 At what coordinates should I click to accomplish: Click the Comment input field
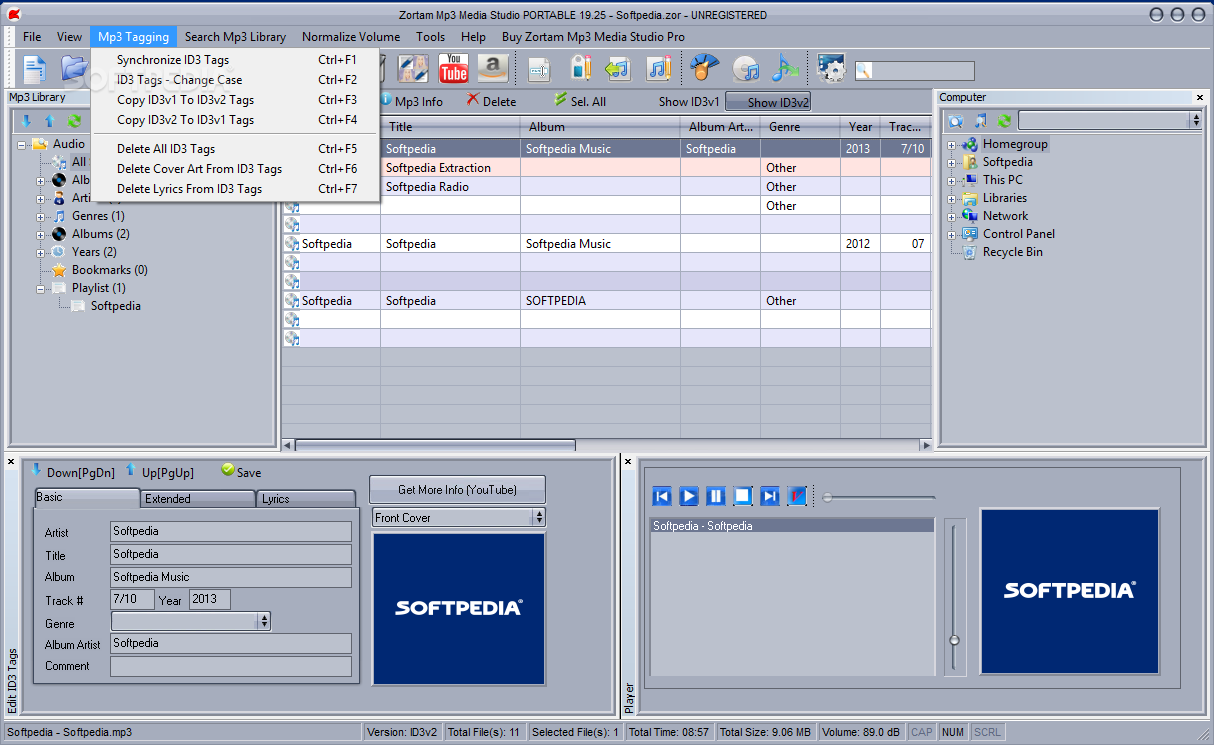tap(231, 666)
